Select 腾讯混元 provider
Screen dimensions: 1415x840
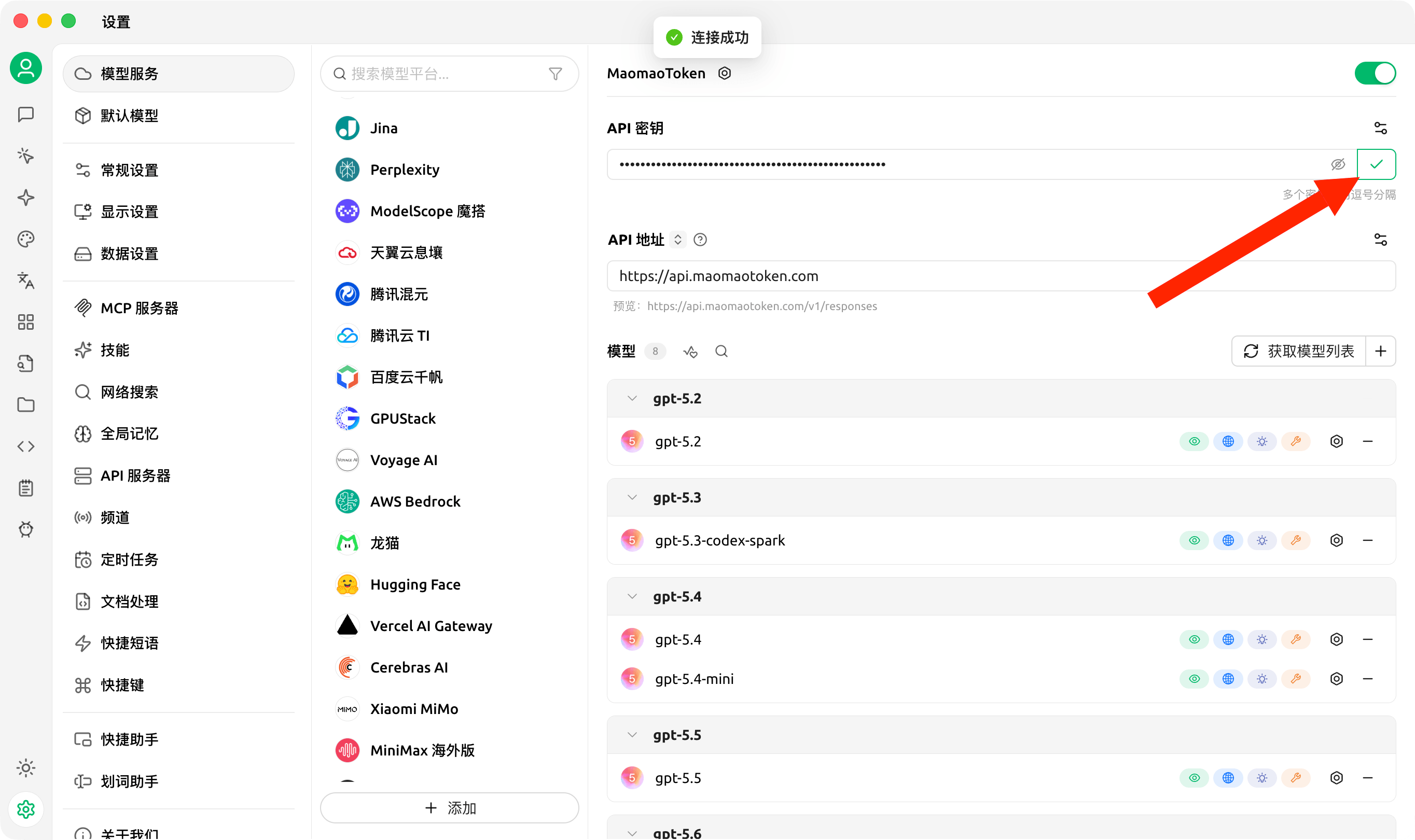[450, 295]
